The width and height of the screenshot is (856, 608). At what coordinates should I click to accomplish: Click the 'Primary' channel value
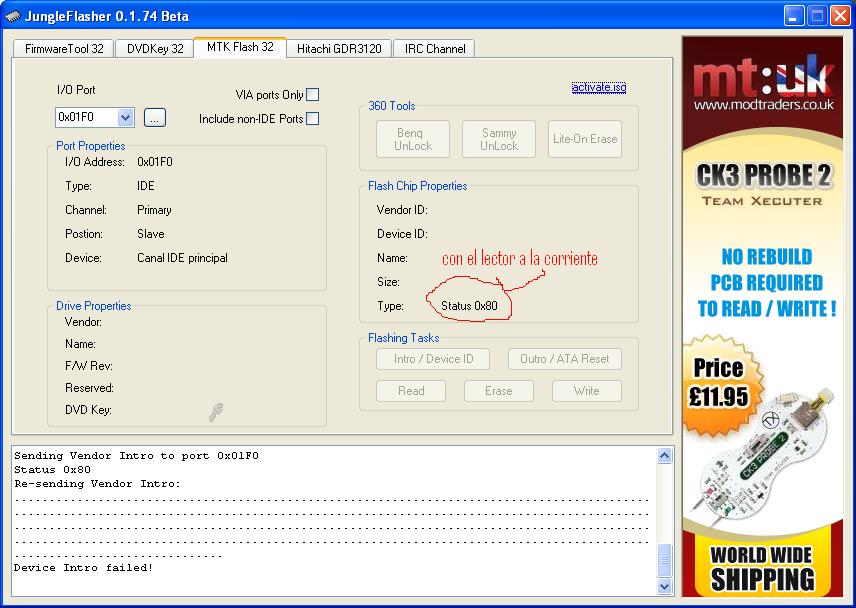click(x=154, y=210)
